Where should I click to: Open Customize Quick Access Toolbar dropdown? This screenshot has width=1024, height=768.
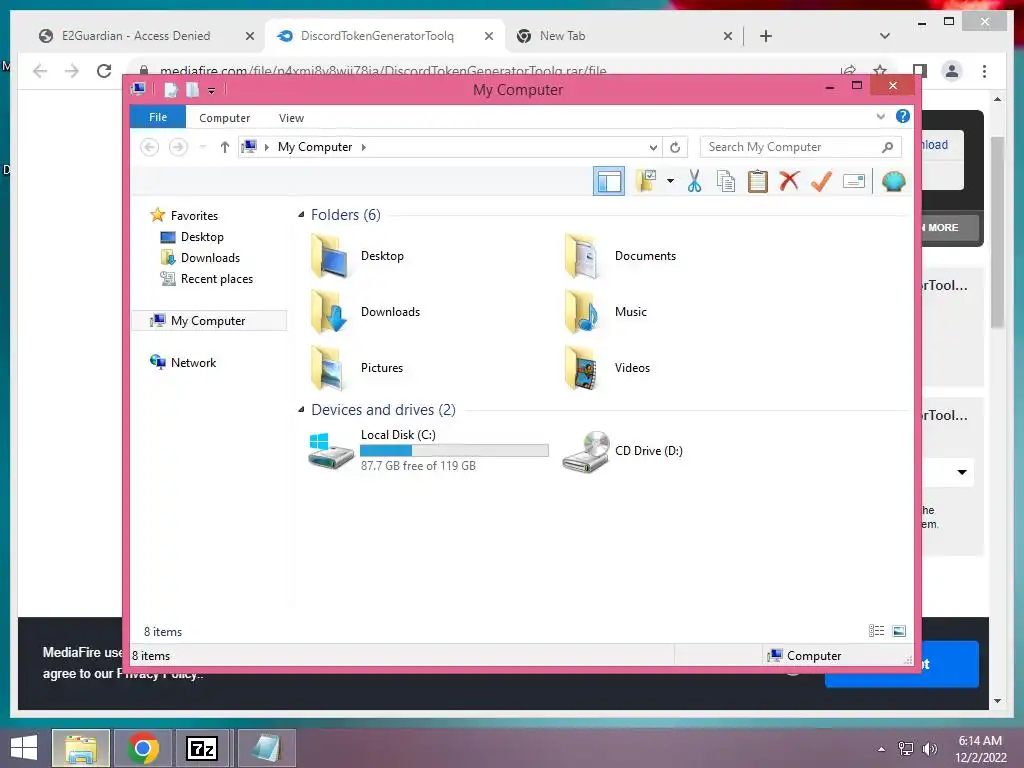coord(212,91)
